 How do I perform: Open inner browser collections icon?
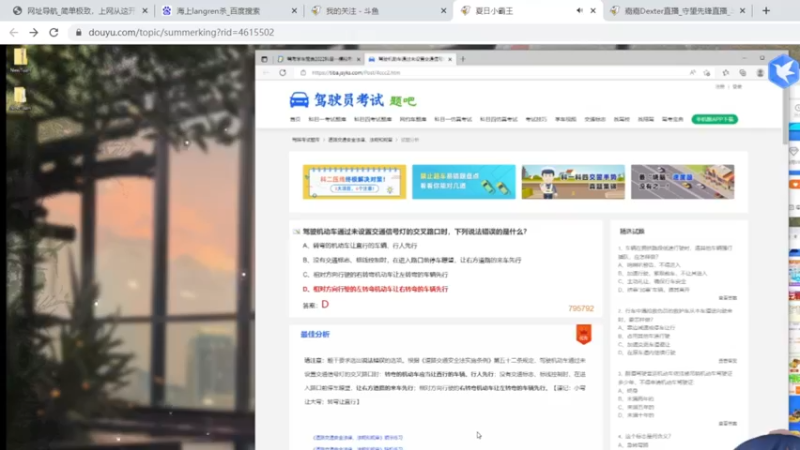pyautogui.click(x=742, y=73)
